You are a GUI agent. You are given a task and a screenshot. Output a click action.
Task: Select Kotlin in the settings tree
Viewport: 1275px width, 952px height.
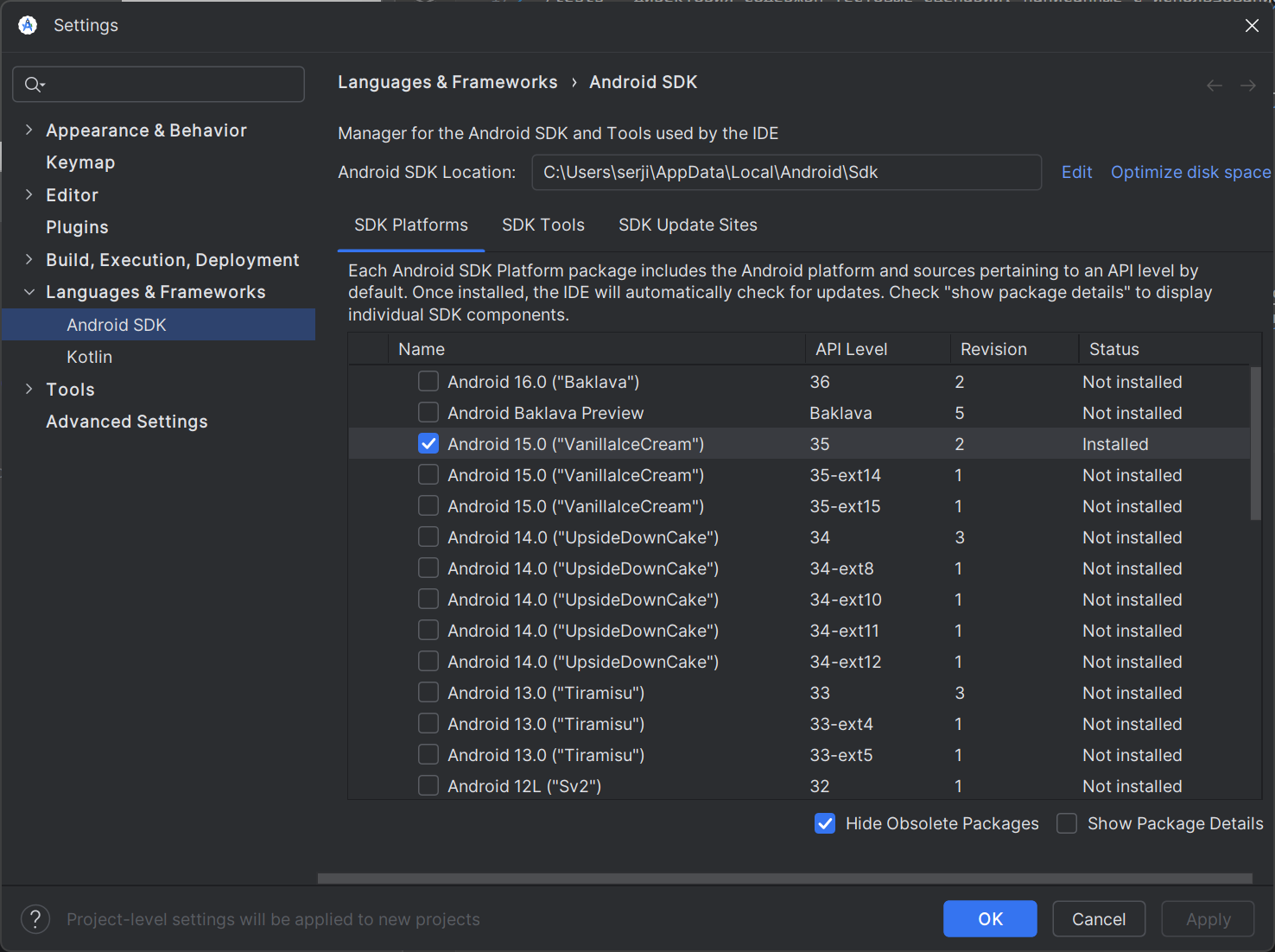coord(90,358)
